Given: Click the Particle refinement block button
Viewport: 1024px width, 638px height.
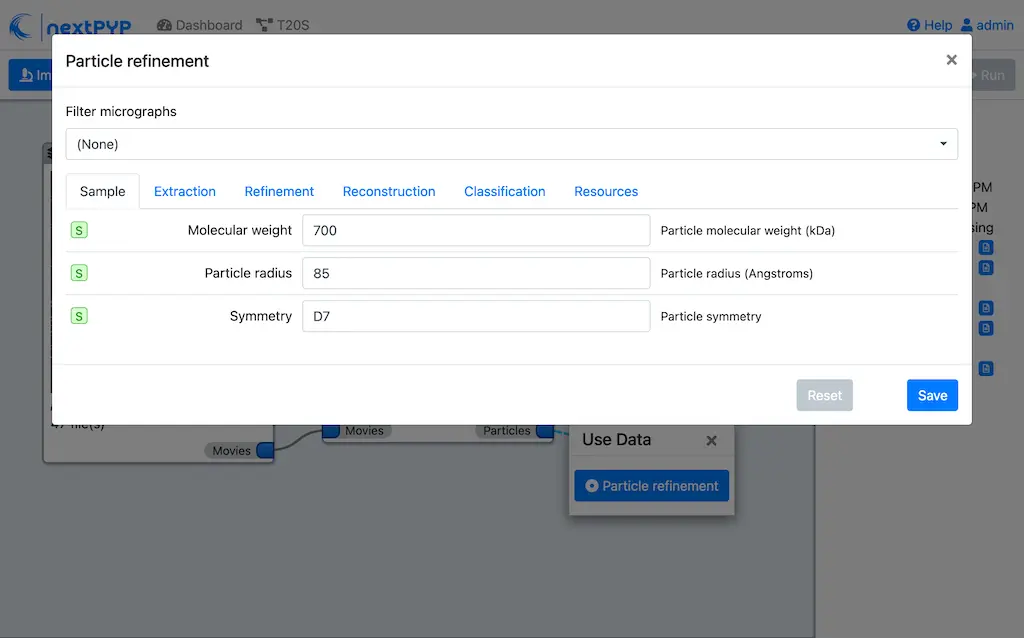Looking at the screenshot, I should (x=651, y=486).
